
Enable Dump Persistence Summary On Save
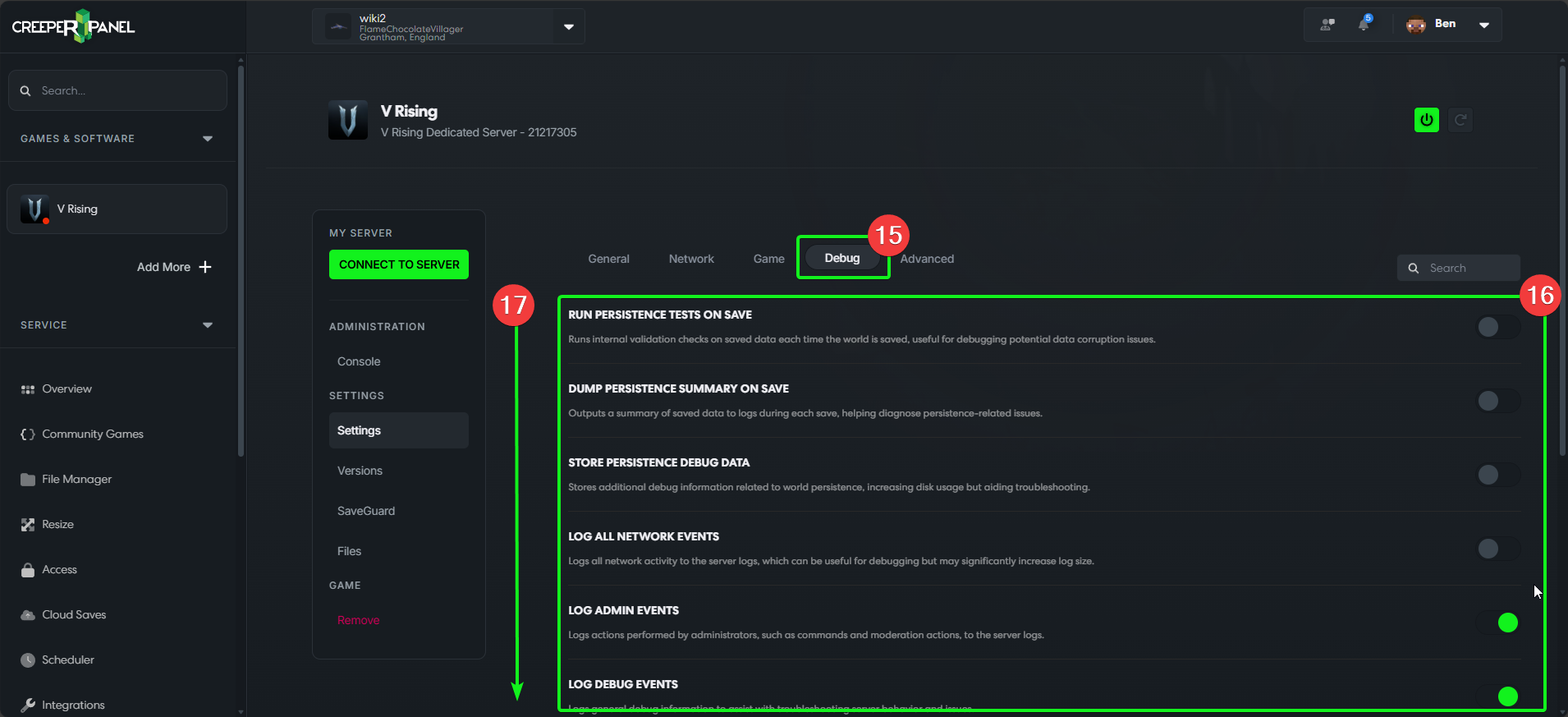click(1498, 401)
